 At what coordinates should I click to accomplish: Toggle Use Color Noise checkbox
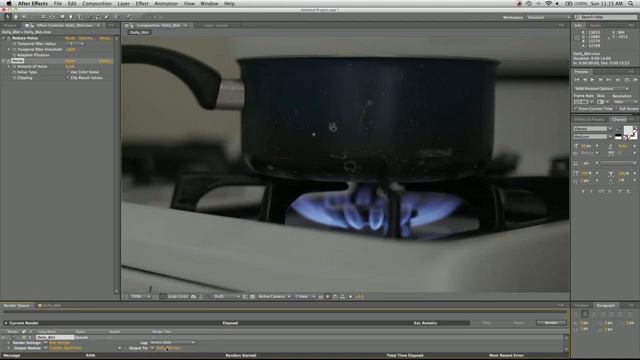point(68,72)
